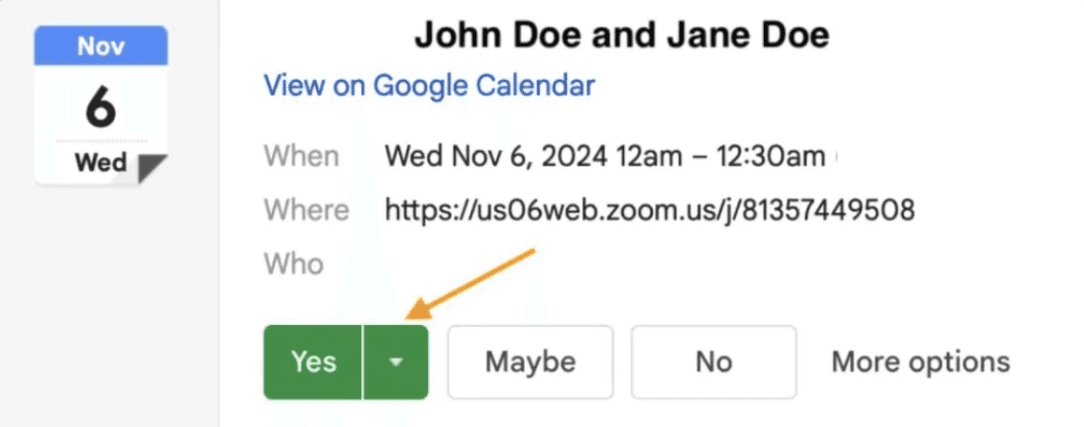Click the When field label
Image resolution: width=1084 pixels, height=427 pixels.
coord(301,156)
